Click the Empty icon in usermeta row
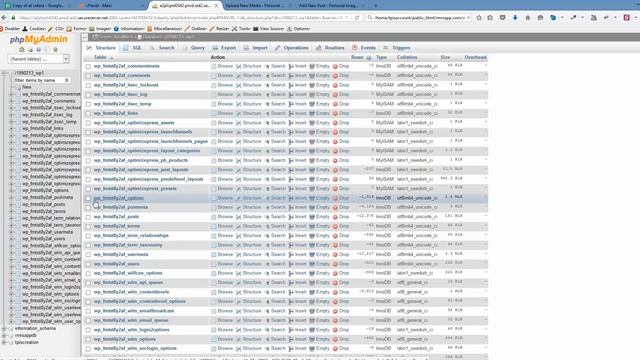Viewport: 640px width, 360px height. pos(312,255)
